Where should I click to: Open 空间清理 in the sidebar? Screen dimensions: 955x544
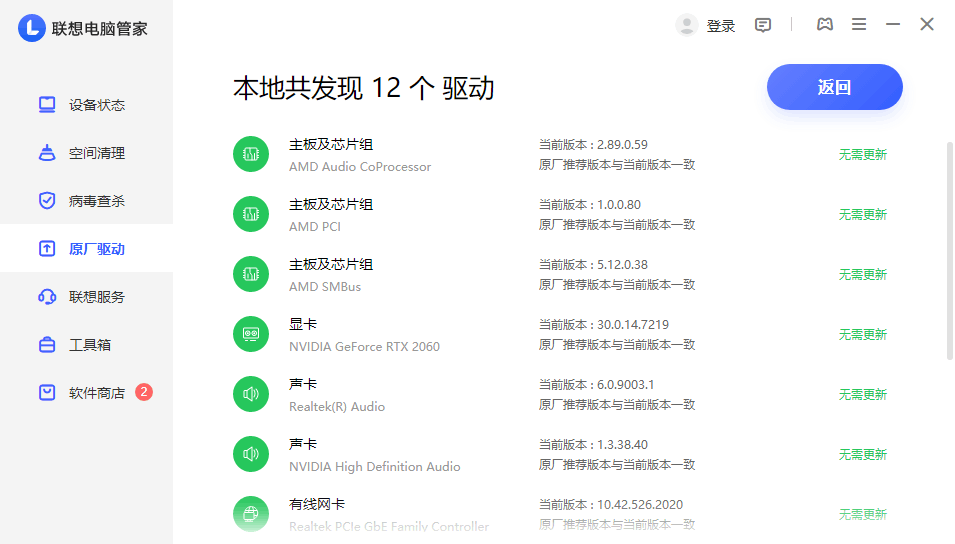pyautogui.click(x=86, y=153)
